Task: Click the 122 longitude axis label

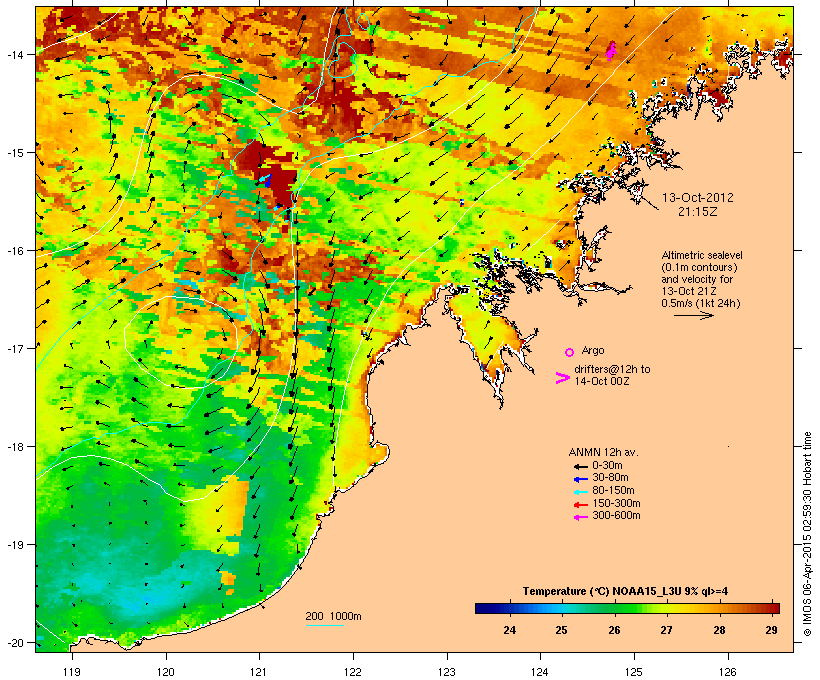Action: [353, 672]
